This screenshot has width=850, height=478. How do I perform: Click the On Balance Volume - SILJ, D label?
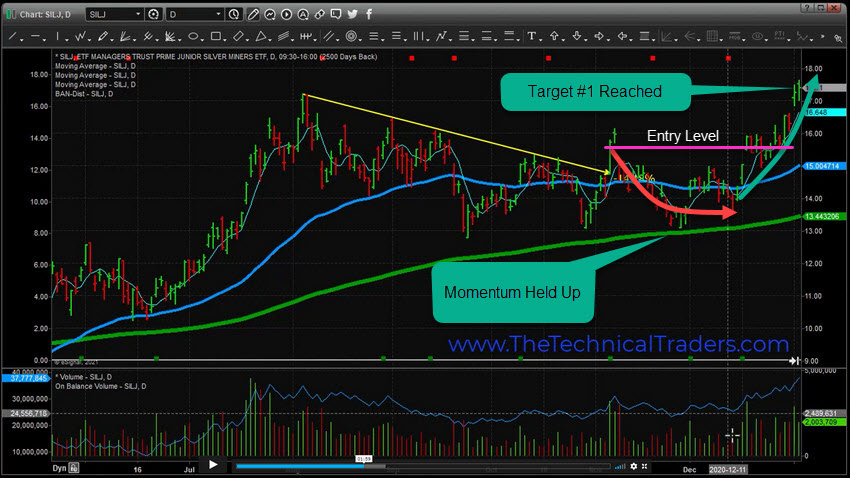coord(100,386)
